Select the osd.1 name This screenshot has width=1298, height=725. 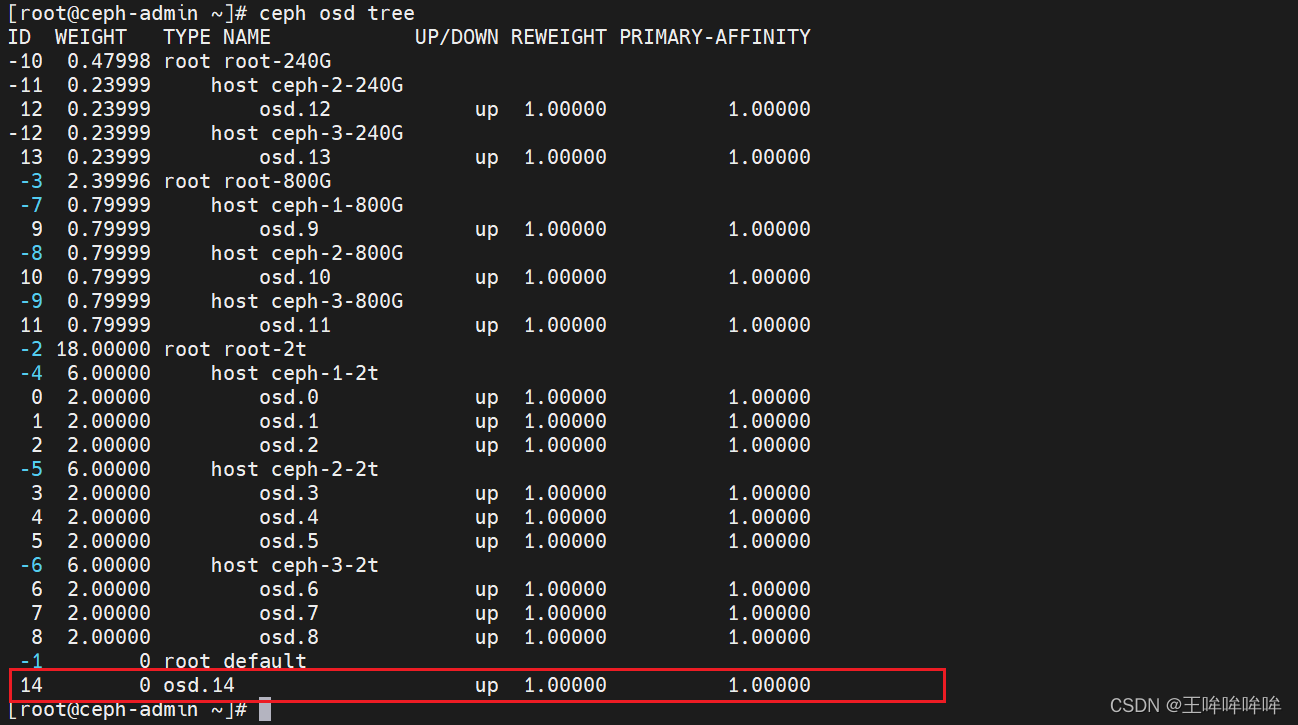click(x=289, y=421)
